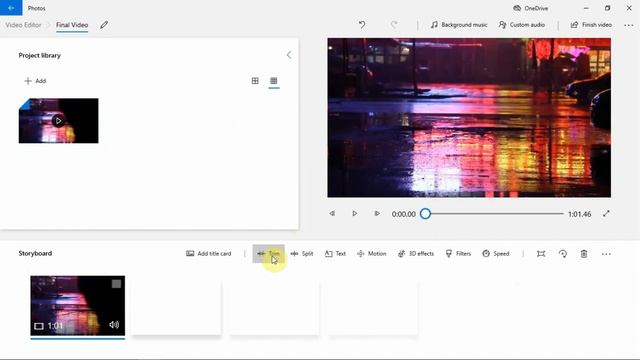Image resolution: width=640 pixels, height=360 pixels.
Task: Toggle the clip selection checkbox
Action: (x=116, y=284)
